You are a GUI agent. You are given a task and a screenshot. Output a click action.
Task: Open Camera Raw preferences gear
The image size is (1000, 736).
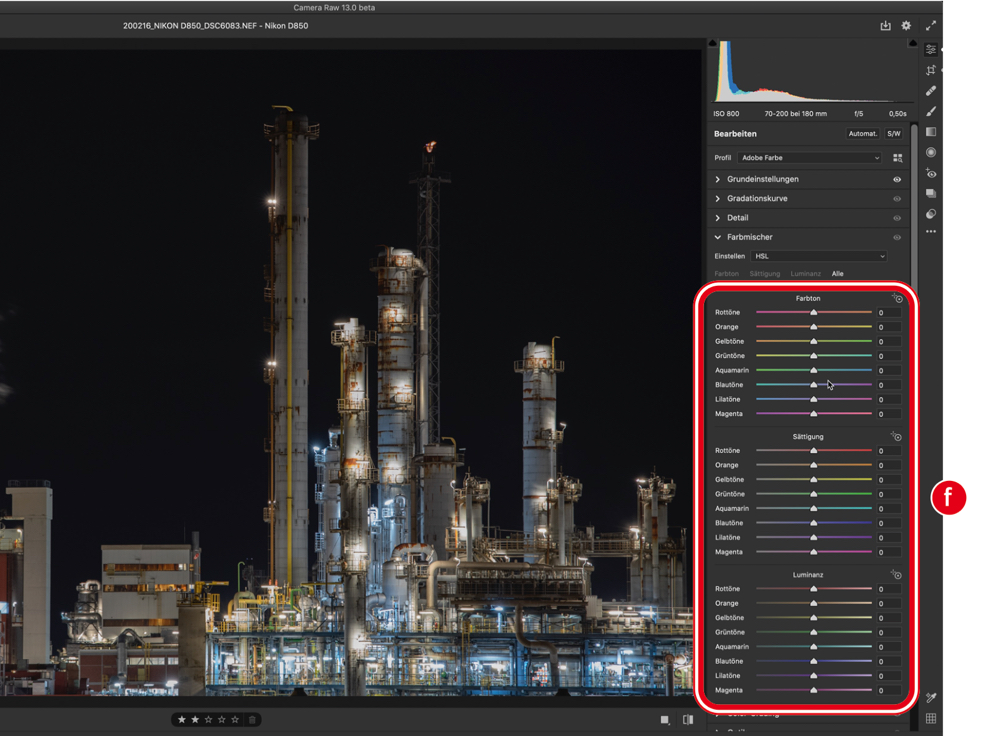(906, 26)
